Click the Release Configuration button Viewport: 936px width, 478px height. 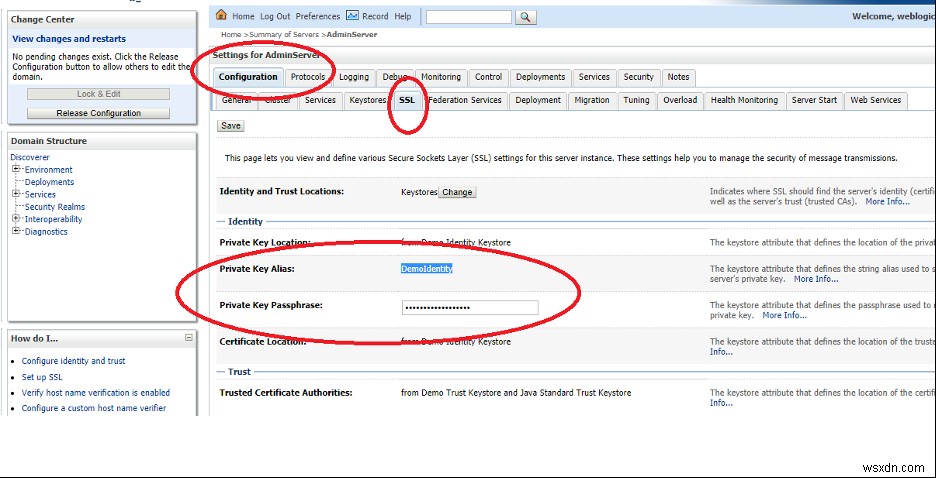click(x=98, y=113)
